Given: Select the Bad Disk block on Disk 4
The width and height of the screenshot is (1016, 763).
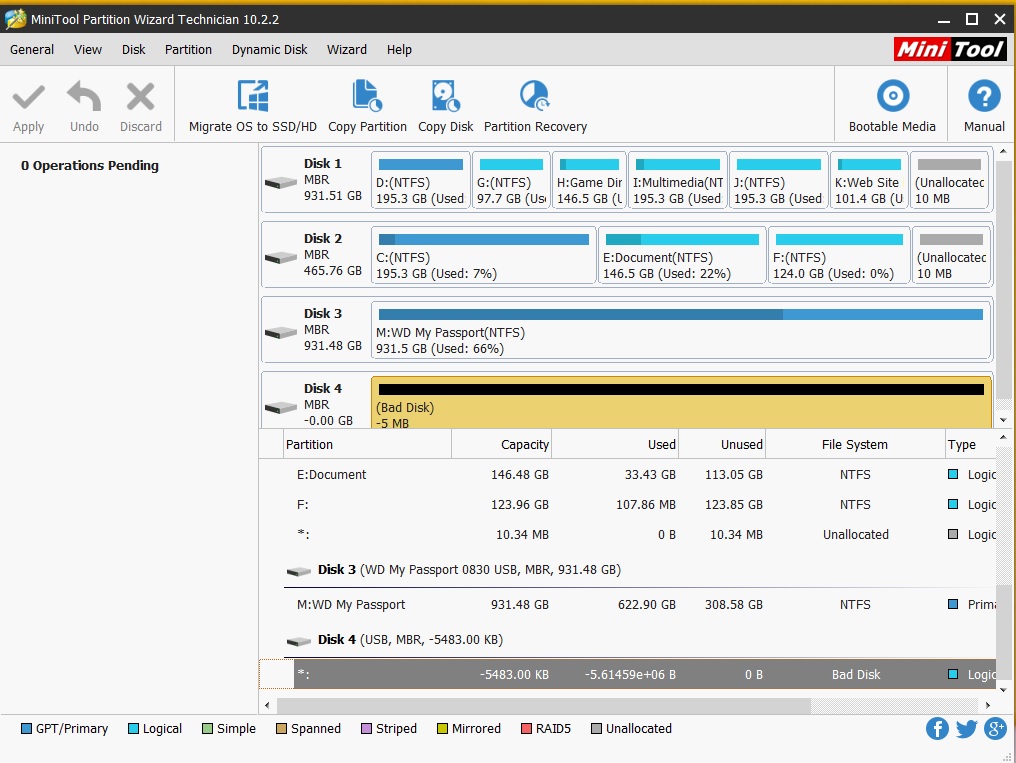Looking at the screenshot, I should coord(681,403).
